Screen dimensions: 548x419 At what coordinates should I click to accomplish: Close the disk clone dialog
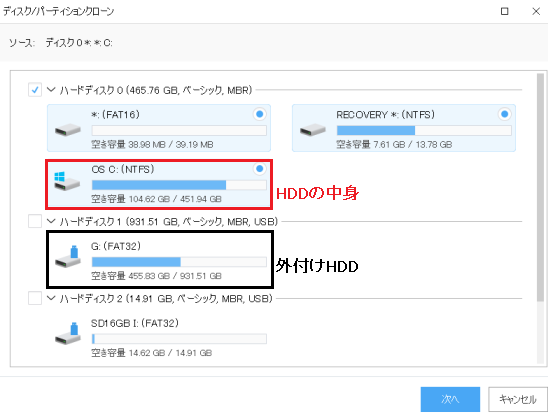point(536,12)
